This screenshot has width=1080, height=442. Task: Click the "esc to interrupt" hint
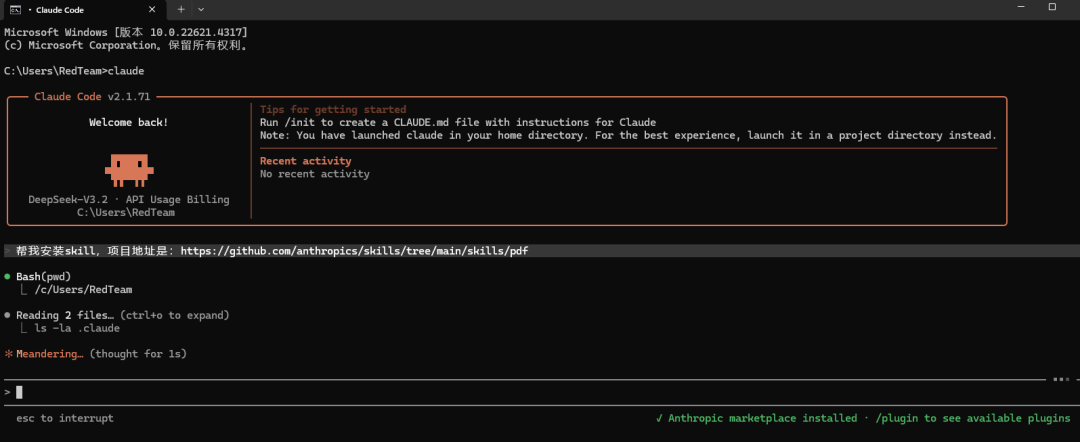(65, 418)
